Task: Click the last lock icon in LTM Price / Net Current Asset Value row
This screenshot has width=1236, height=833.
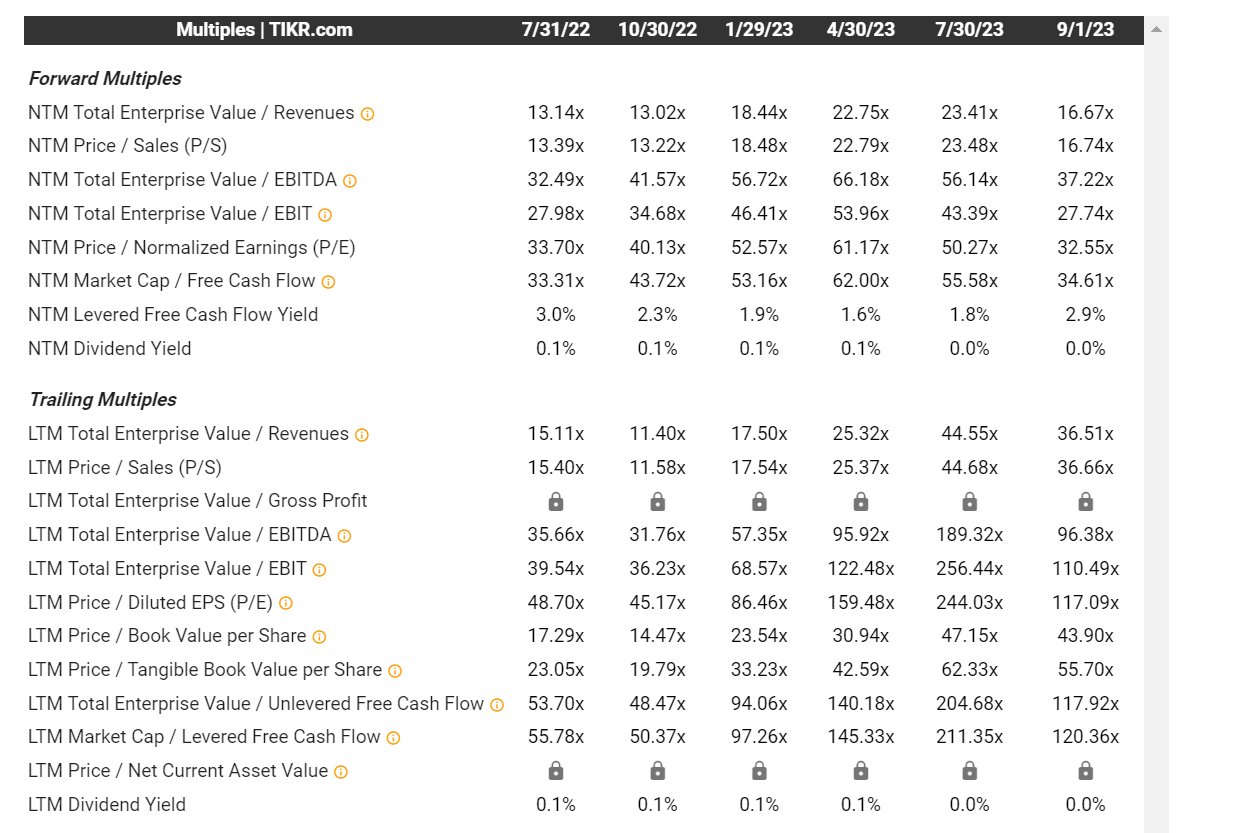Action: (x=1085, y=770)
